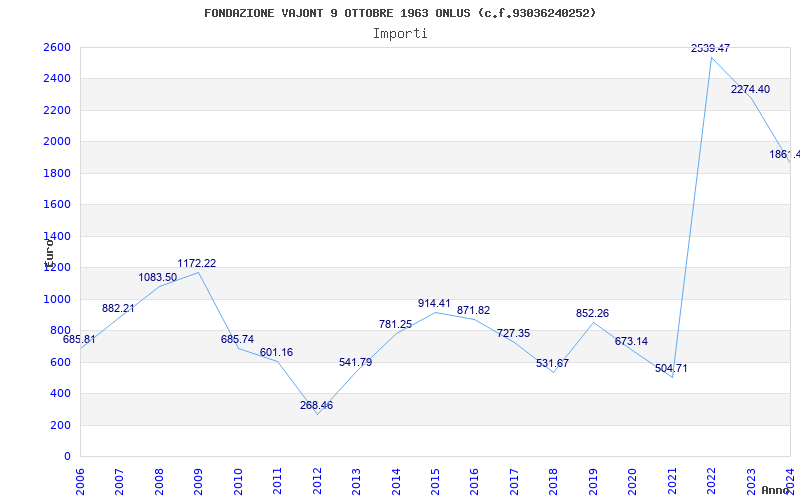Screen dimensions: 800x500
Task: Click the 2009 x-axis year label
Action: (x=198, y=481)
